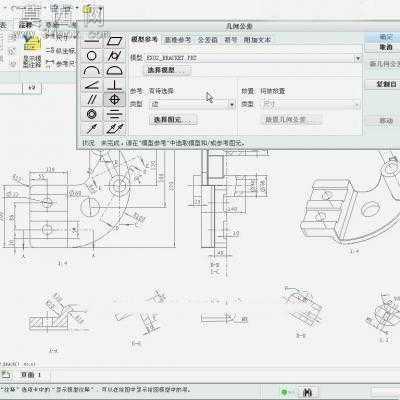The image size is (400, 400).
Task: Click the green status indicator light
Action: (x=284, y=392)
